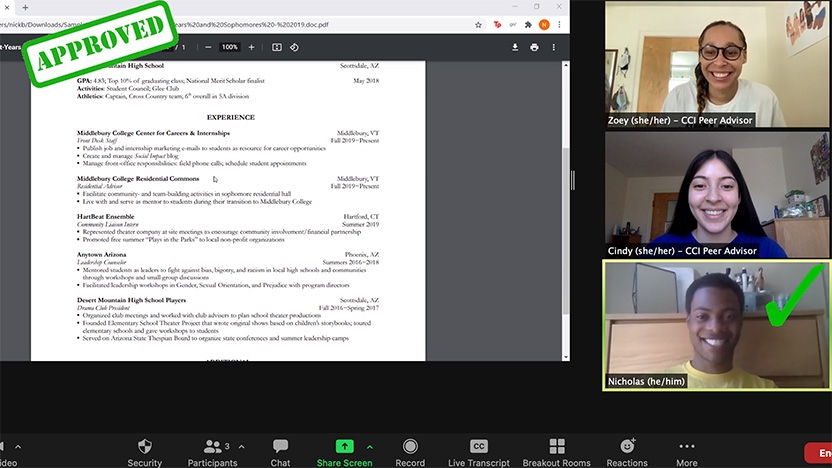The image size is (832, 468).
Task: Click "Middlebury College Center for Careers & Internships"
Action: 153,133
